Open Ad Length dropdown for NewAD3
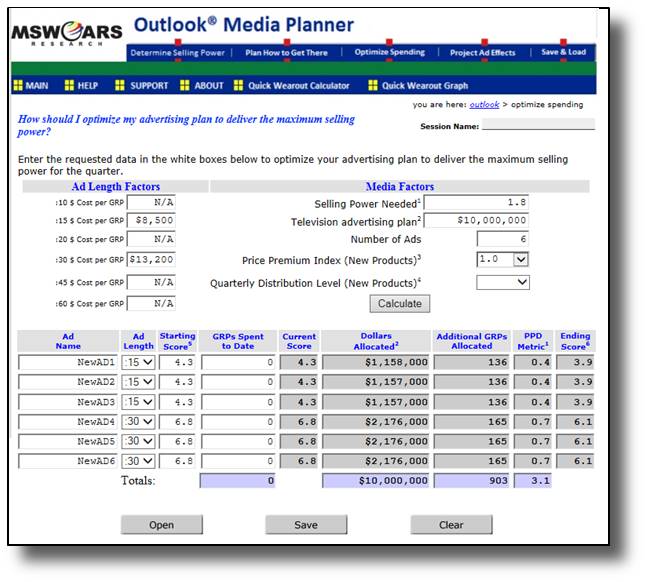This screenshot has width=646, height=582. pyautogui.click(x=138, y=402)
